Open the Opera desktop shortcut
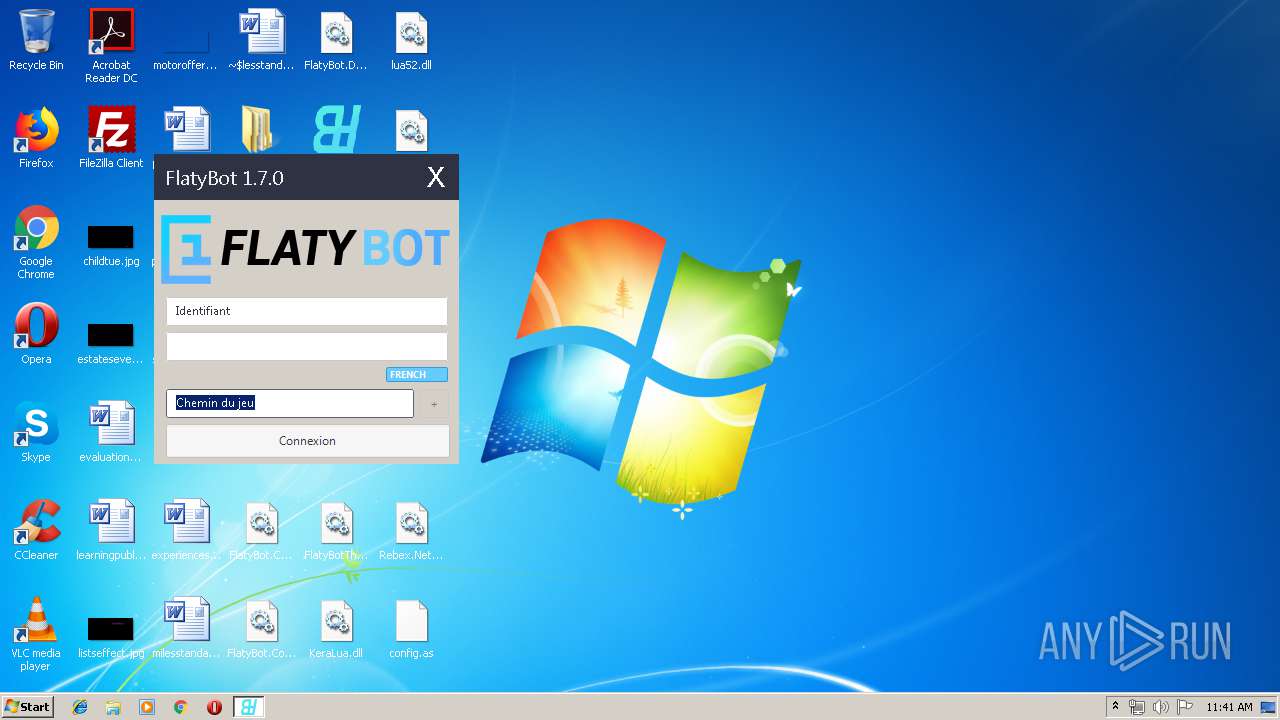1280x720 pixels. click(36, 334)
